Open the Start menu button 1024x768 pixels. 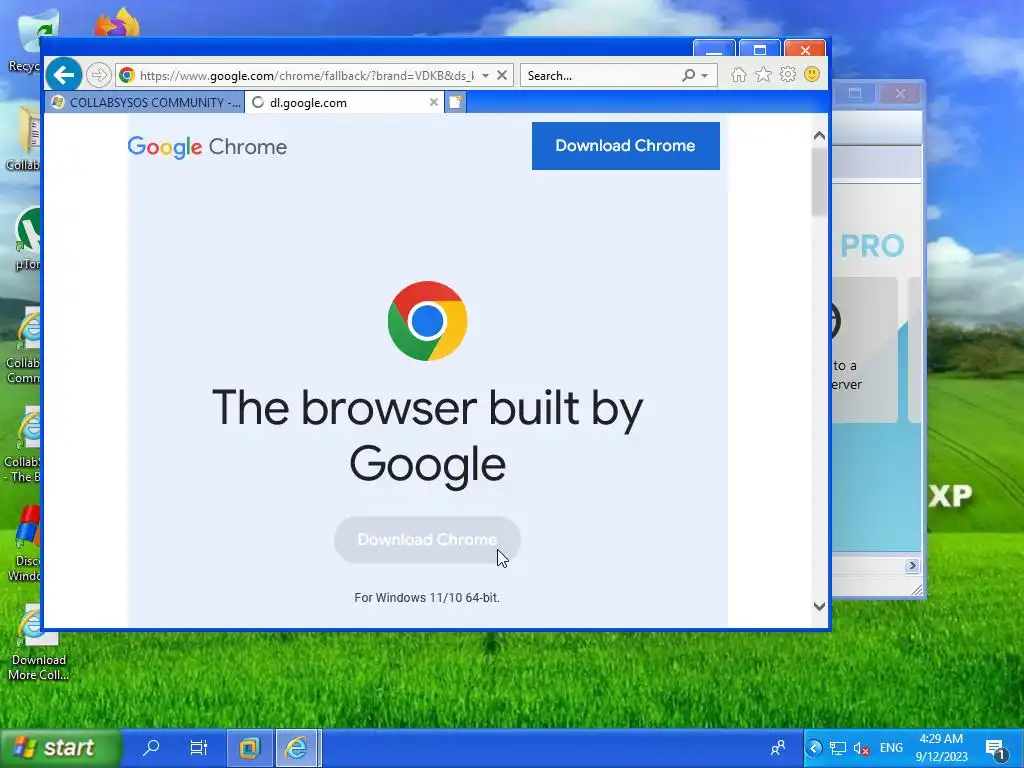click(60, 748)
